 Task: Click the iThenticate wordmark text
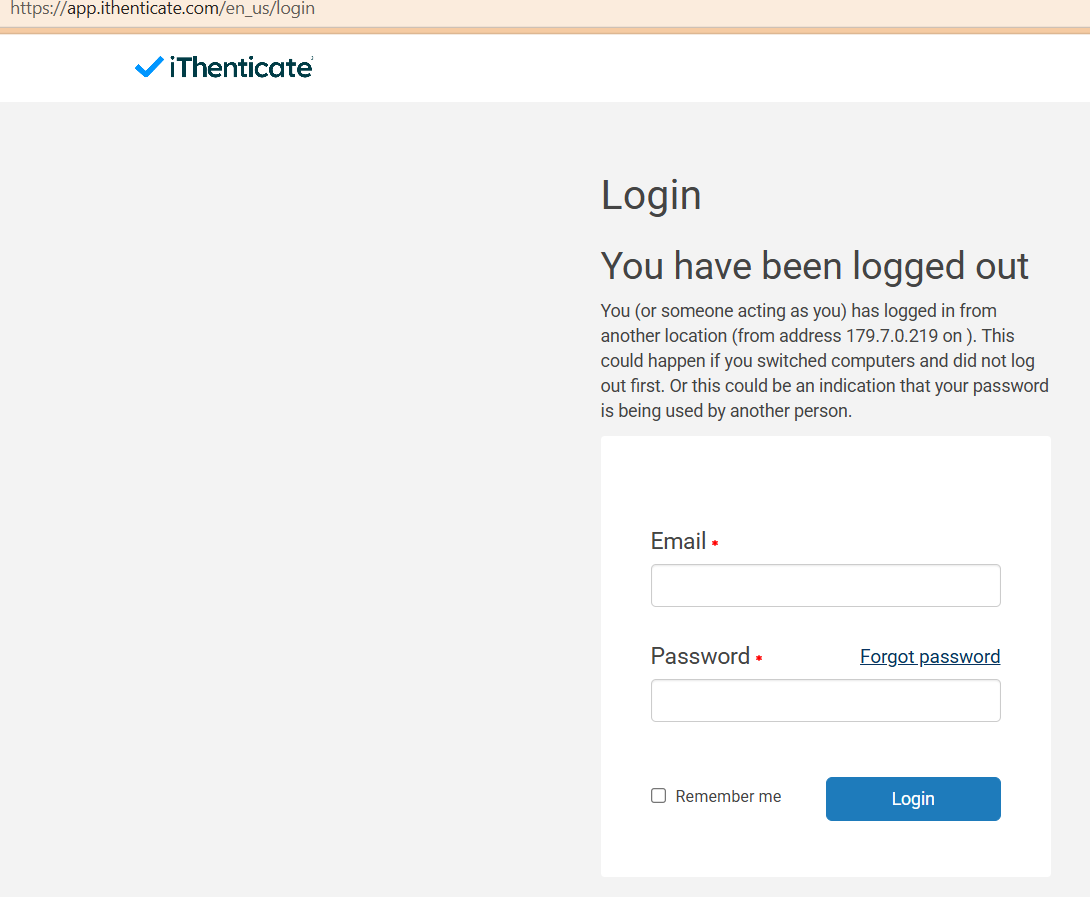pyautogui.click(x=241, y=67)
